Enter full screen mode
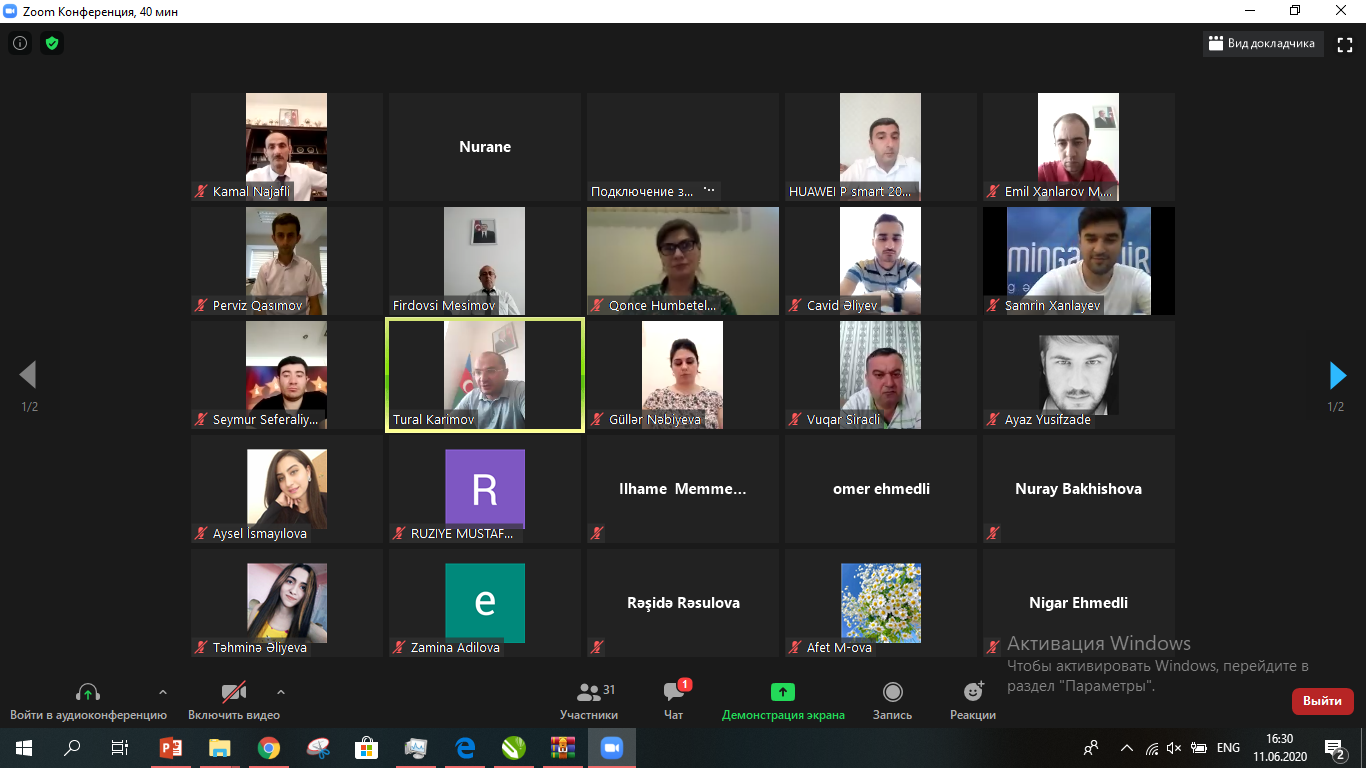Image resolution: width=1366 pixels, height=768 pixels. coord(1345,44)
